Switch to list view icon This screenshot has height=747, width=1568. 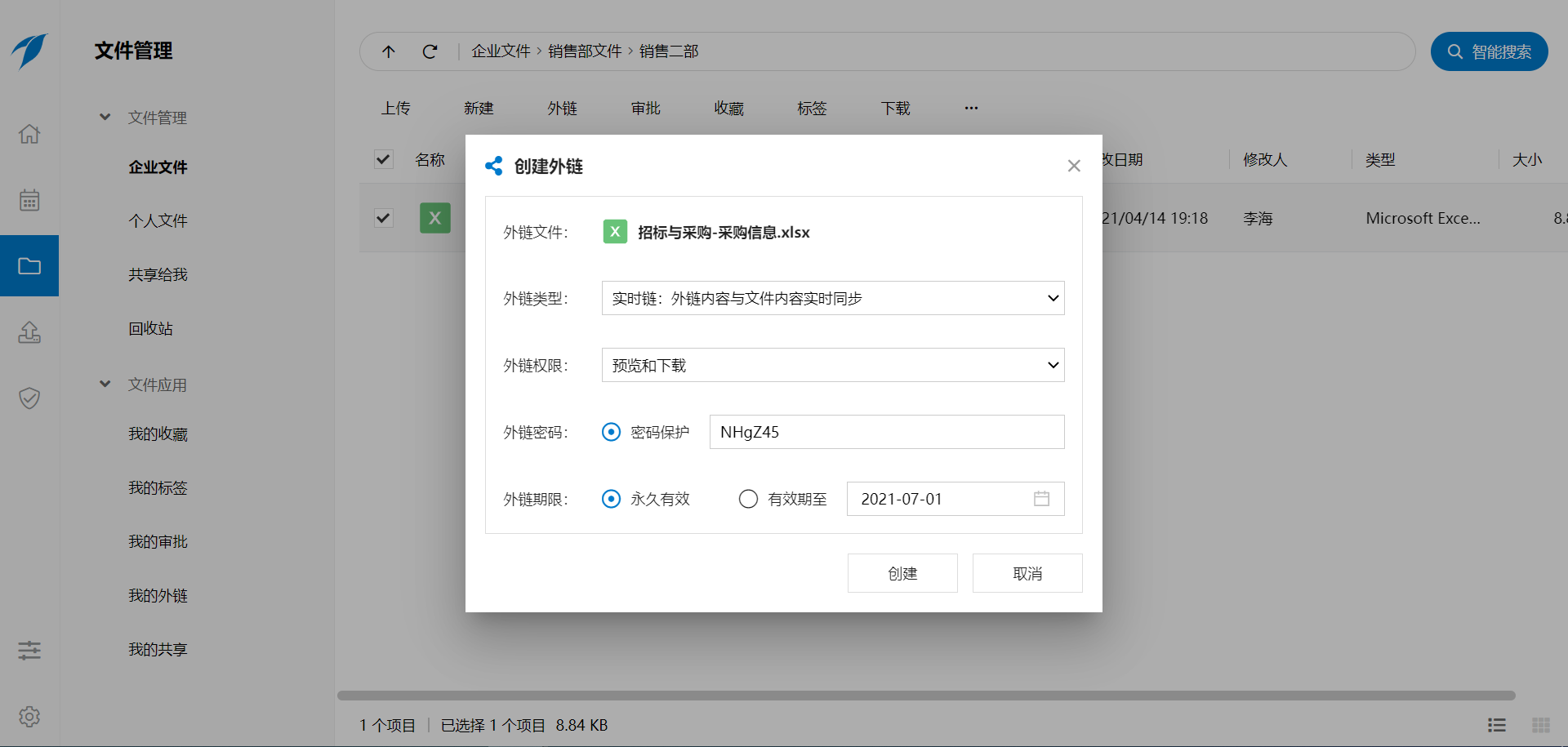pyautogui.click(x=1496, y=725)
